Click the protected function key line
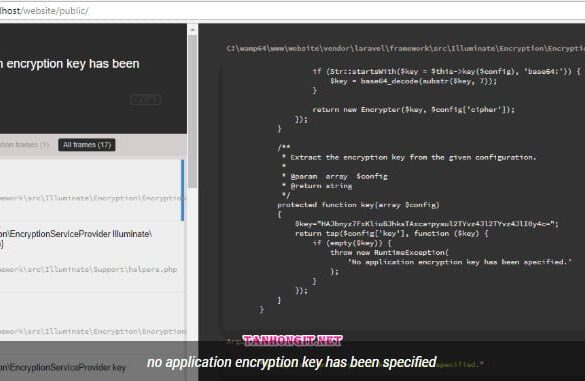 (x=358, y=205)
